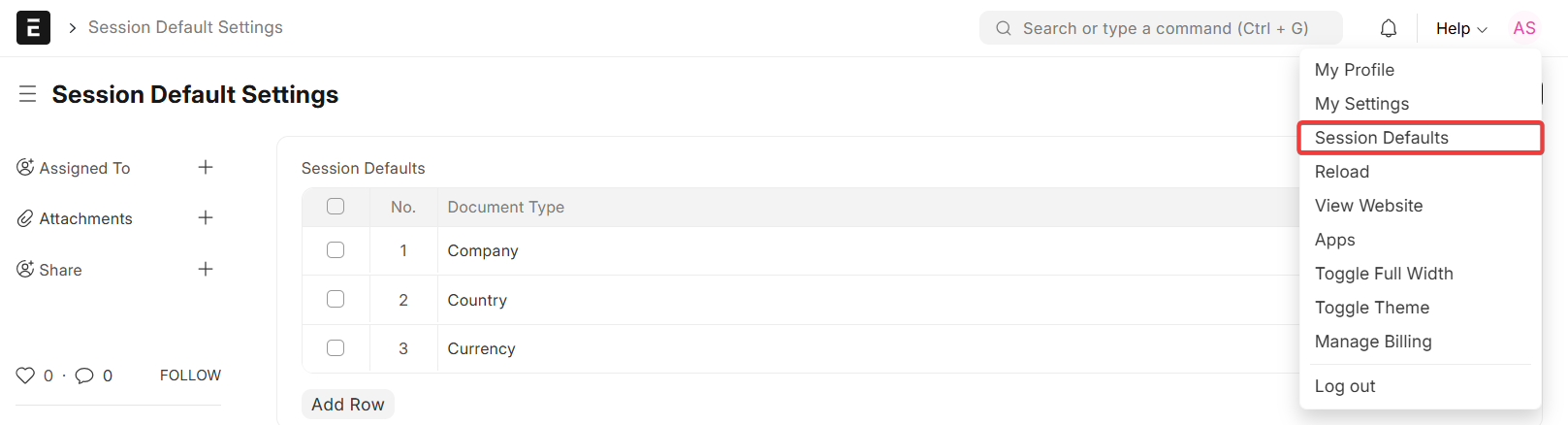Screen dimensions: 1568x425
Task: Select all rows with header checkbox
Action: point(336,206)
